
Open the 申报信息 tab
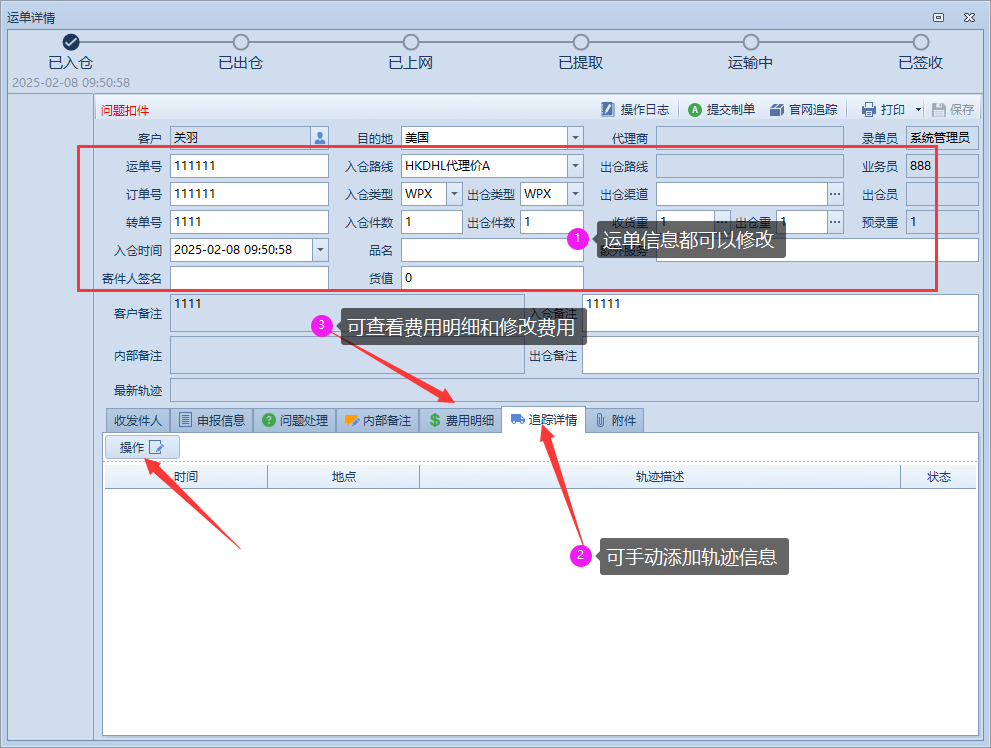212,421
